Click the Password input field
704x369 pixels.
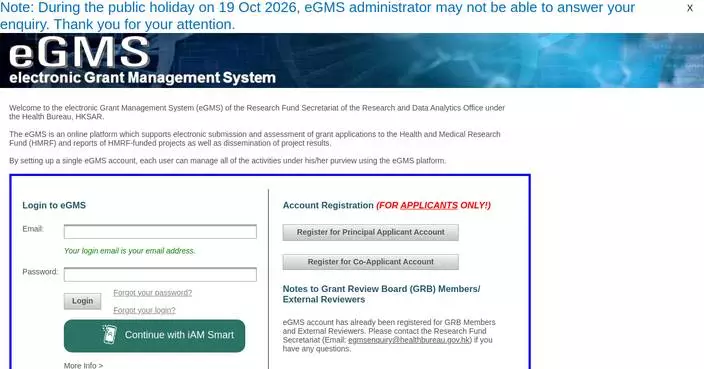(160, 275)
